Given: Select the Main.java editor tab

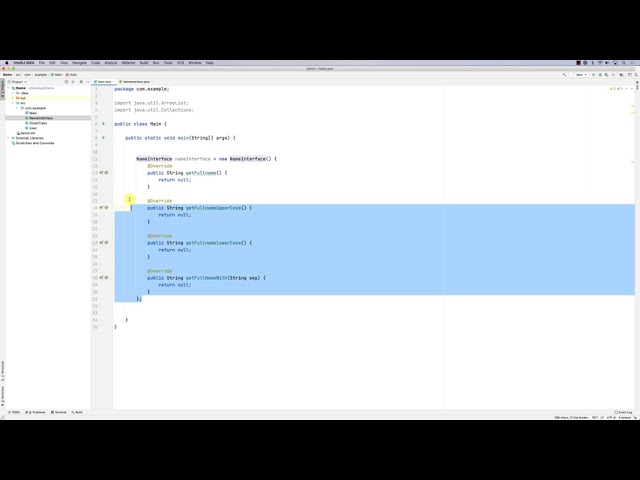Looking at the screenshot, I should coord(104,82).
